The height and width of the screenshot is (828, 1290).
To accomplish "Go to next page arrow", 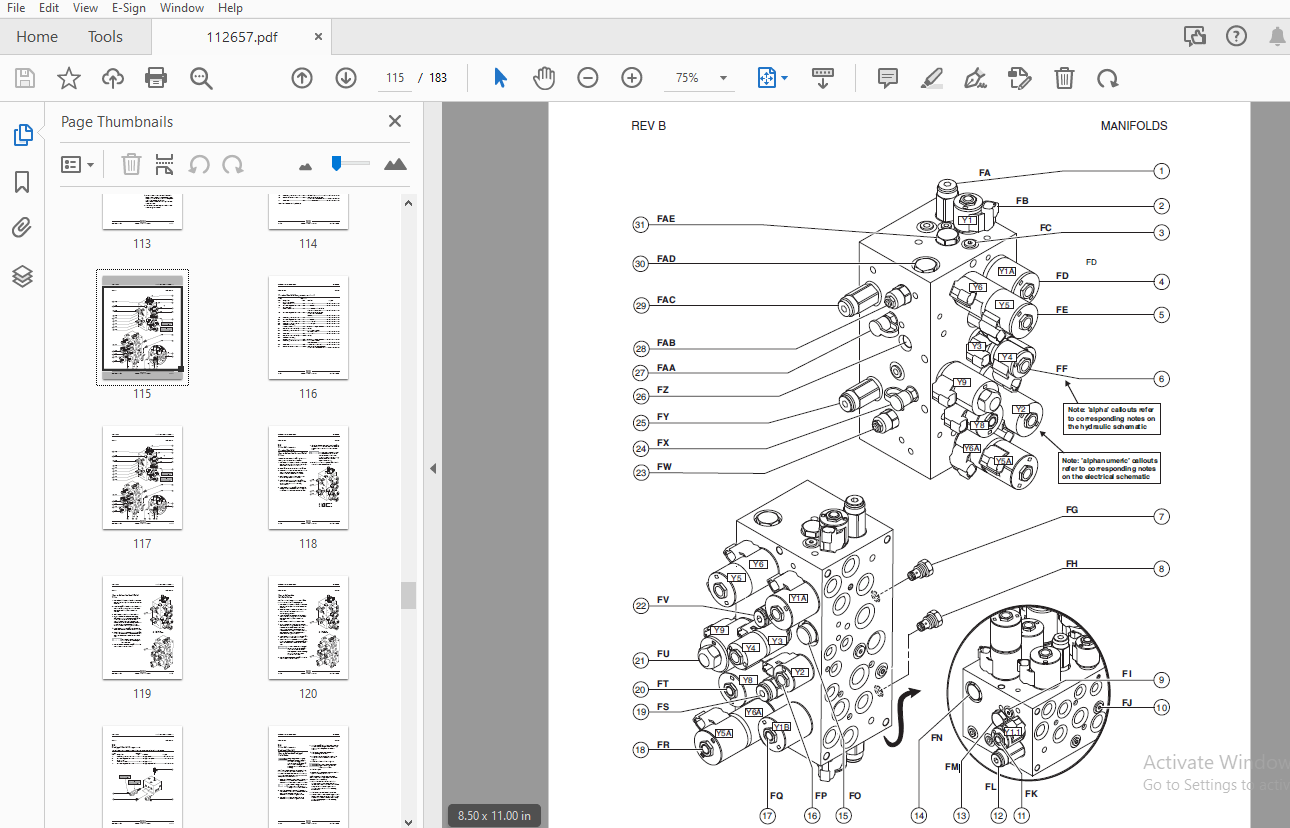I will (346, 78).
